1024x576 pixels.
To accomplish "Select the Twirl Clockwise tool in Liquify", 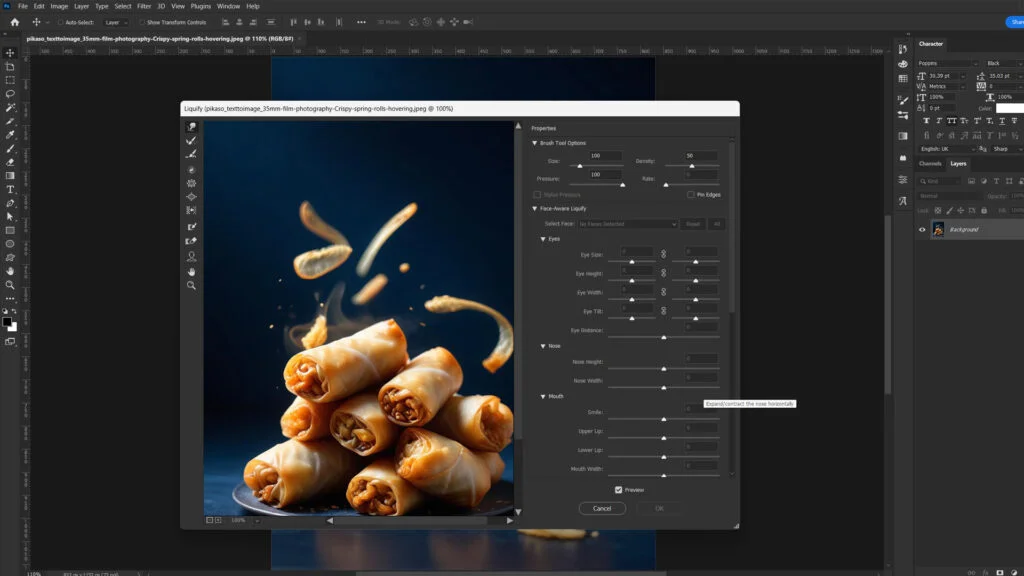I will click(x=191, y=170).
